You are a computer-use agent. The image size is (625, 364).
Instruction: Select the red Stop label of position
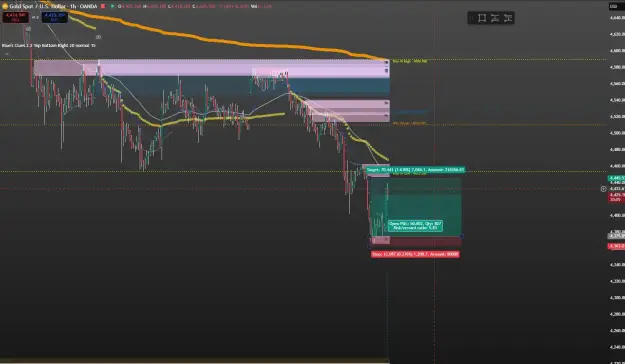point(415,254)
